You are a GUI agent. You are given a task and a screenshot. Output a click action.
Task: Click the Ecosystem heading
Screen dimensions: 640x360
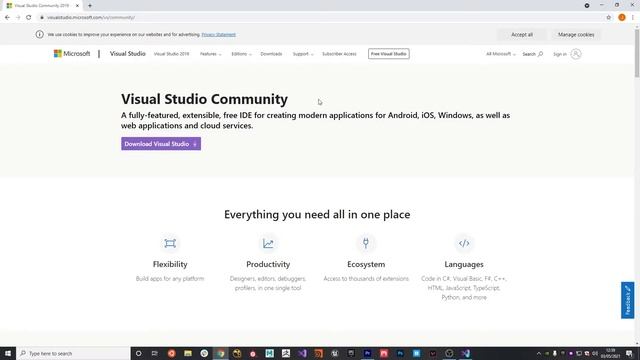point(366,264)
